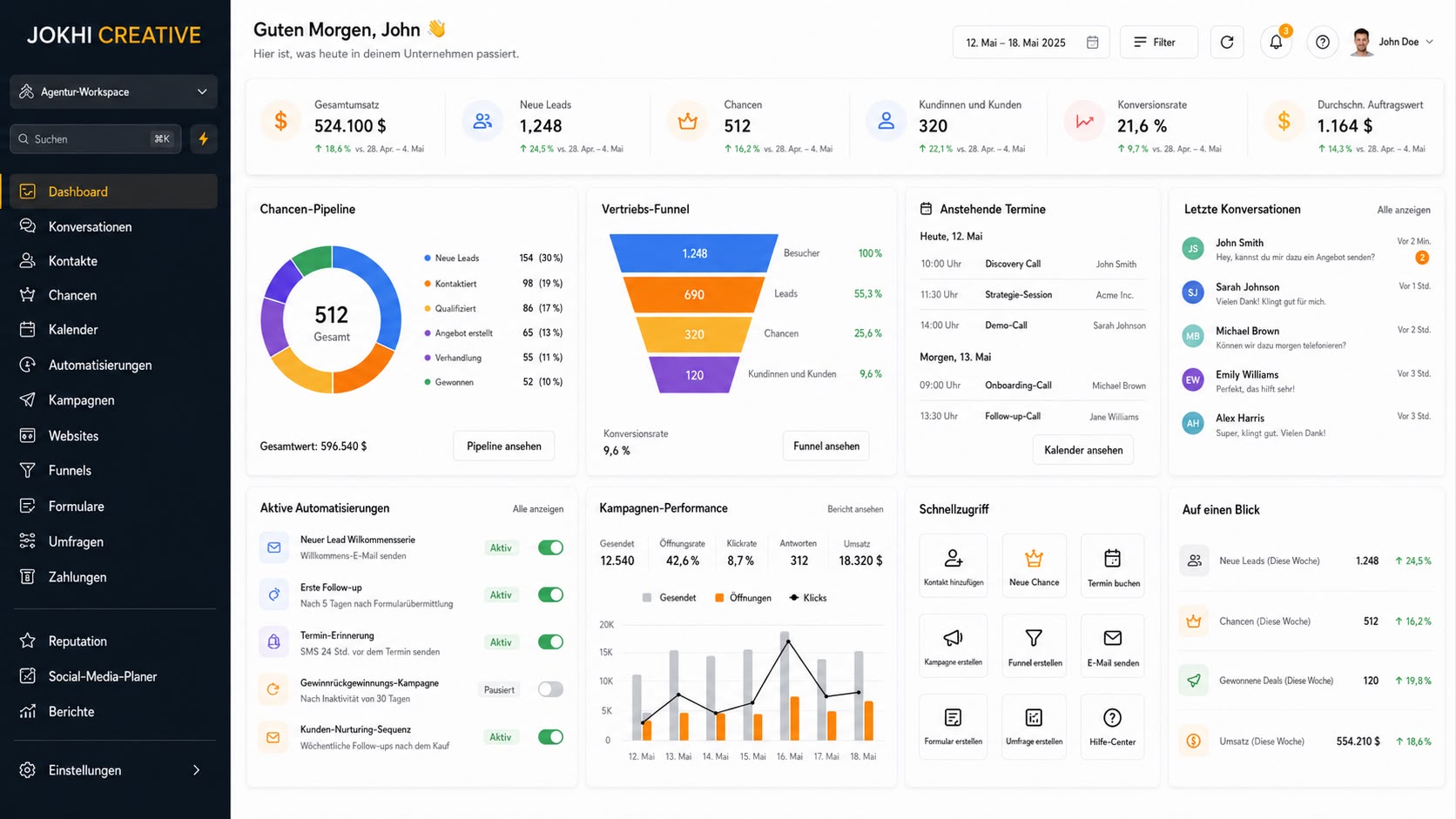1456x819 pixels.
Task: Click Gesamtumsatz dollar icon
Action: click(280, 122)
